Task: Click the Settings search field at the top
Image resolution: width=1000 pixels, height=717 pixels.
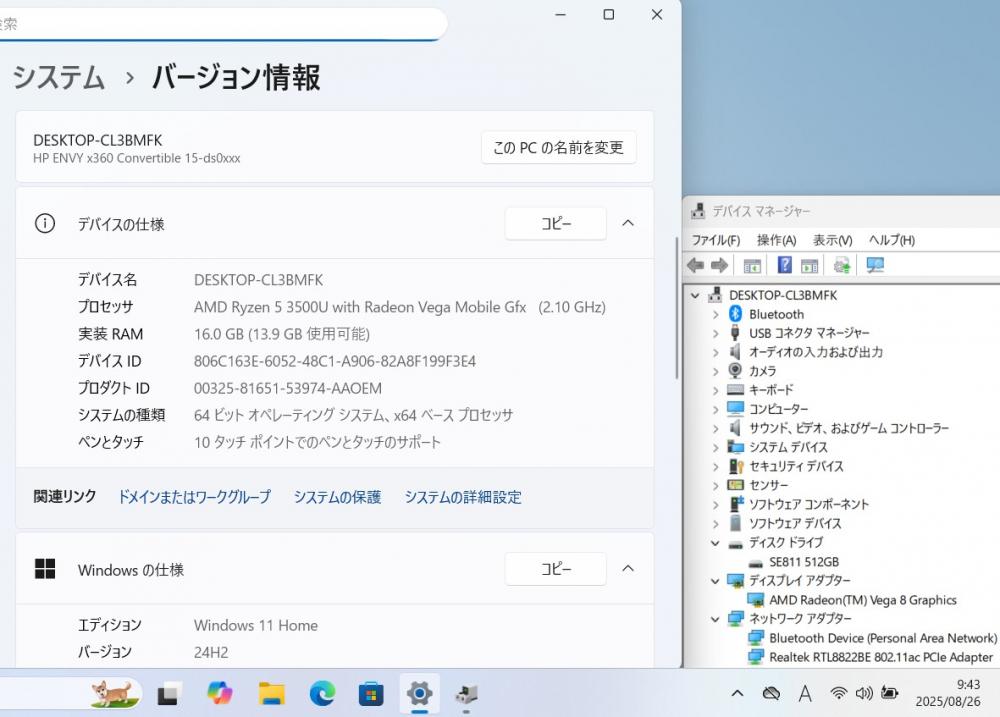Action: 222,24
